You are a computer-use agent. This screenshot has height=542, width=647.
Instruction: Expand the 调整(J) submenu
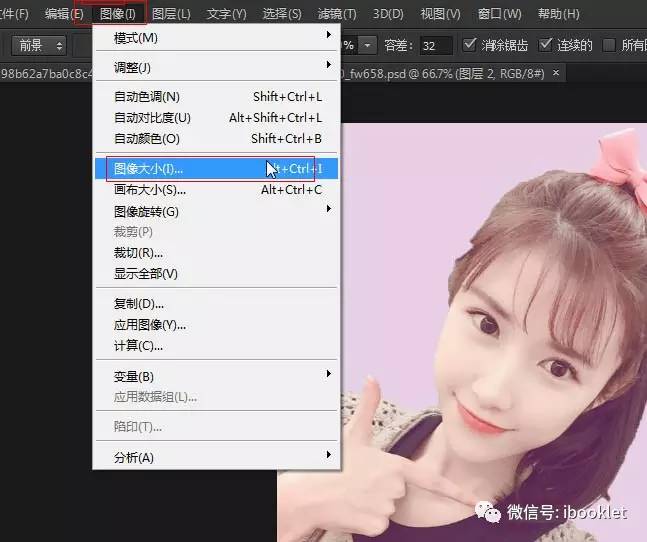[216, 67]
